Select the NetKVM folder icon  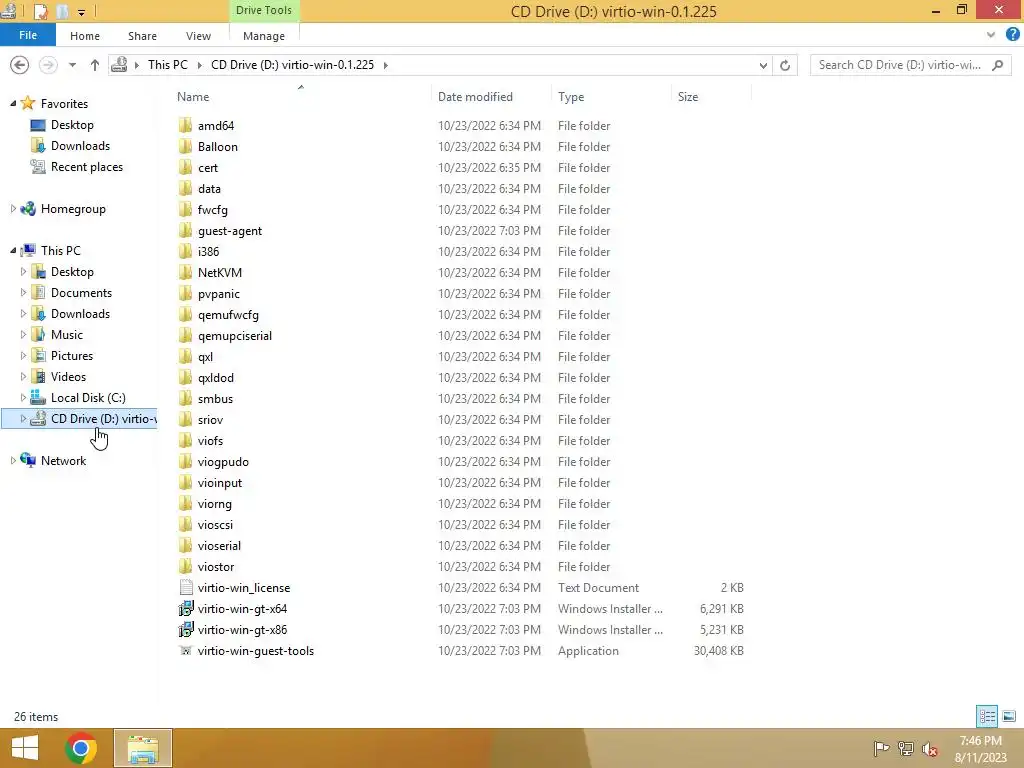pyautogui.click(x=185, y=272)
